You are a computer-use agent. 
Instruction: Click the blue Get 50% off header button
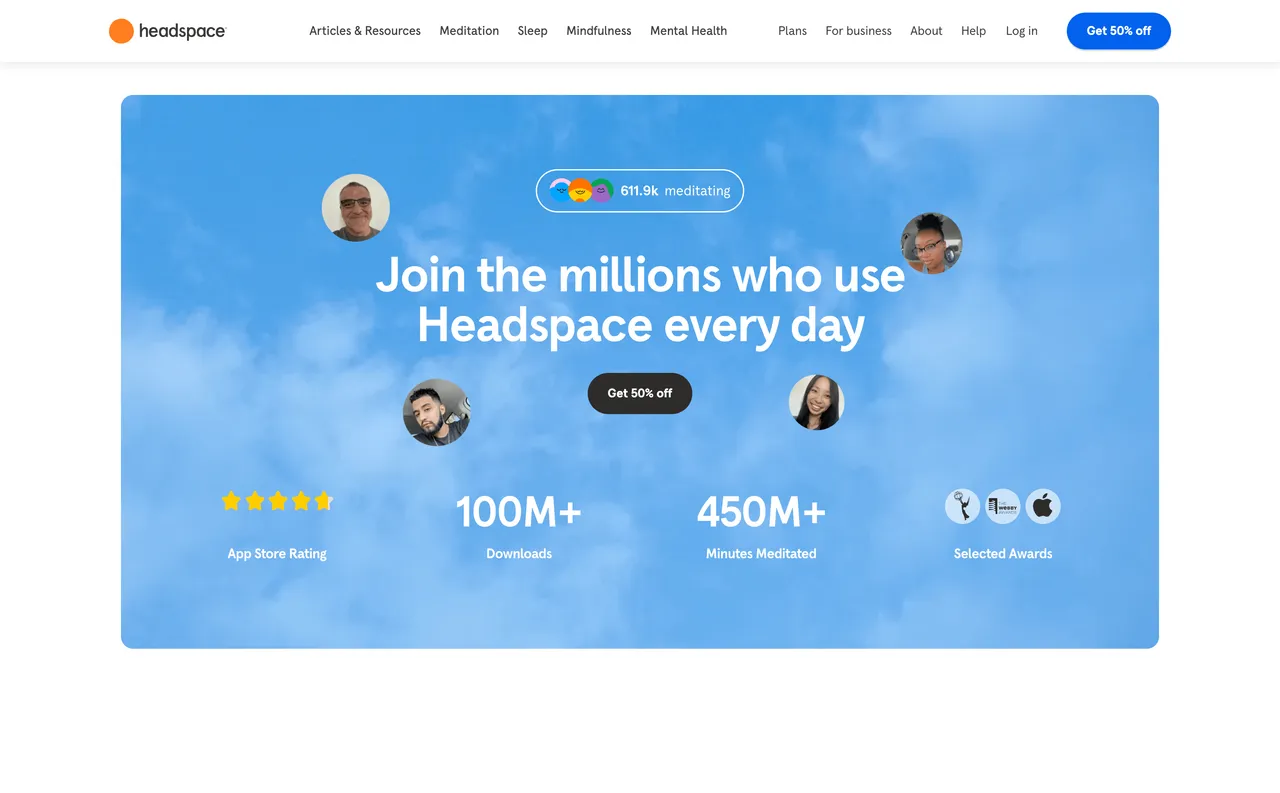pyautogui.click(x=1118, y=31)
